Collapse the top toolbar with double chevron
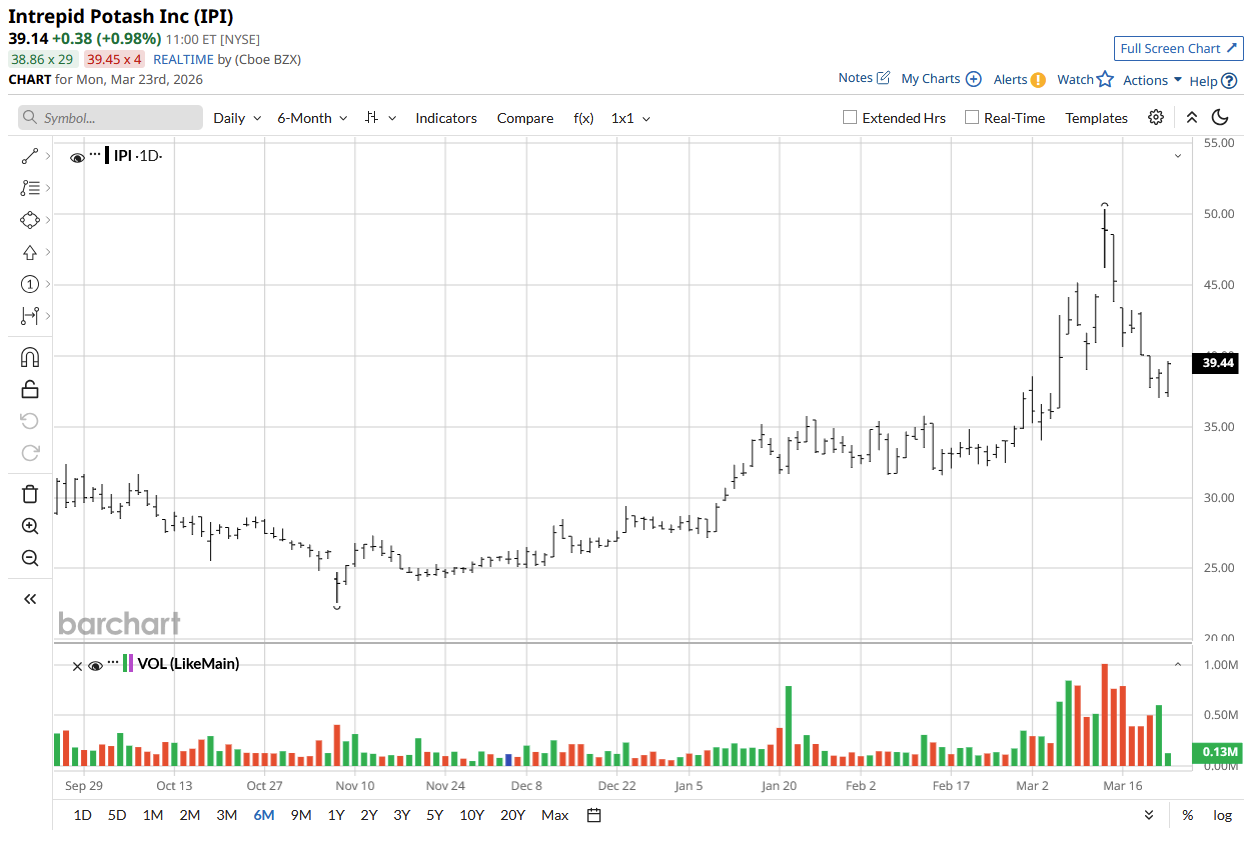 coord(1192,117)
